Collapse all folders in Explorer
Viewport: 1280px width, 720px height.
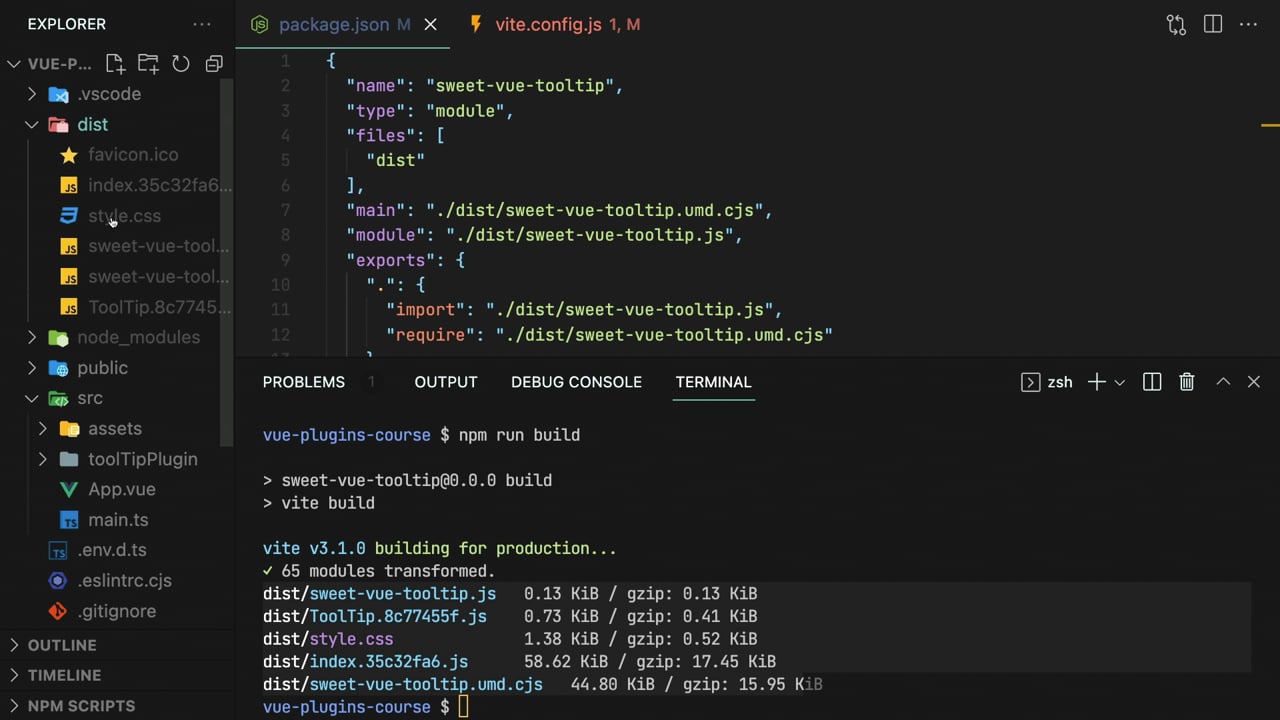pos(214,64)
